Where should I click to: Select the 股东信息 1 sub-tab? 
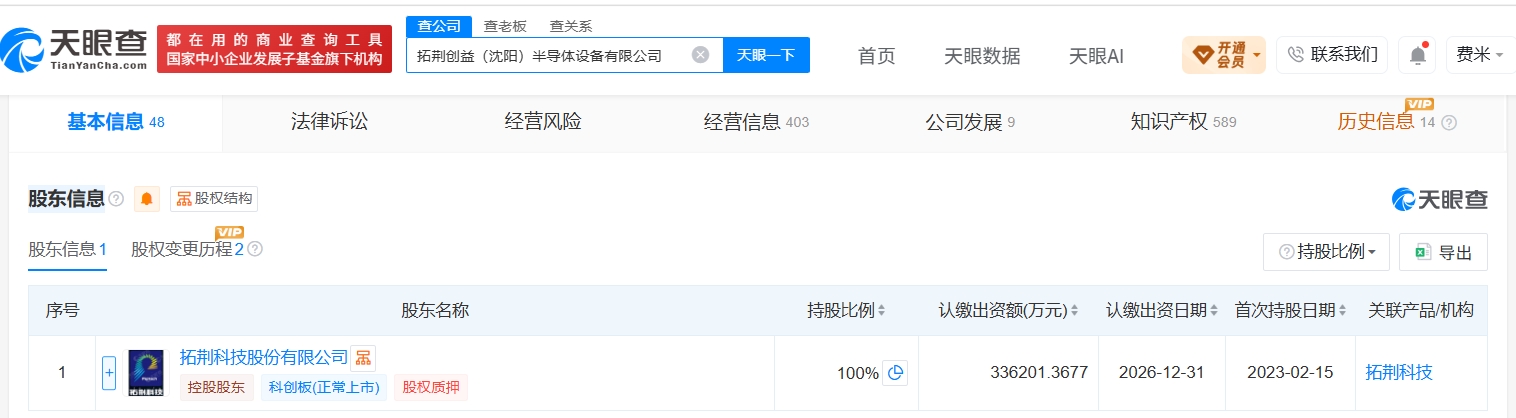point(67,249)
